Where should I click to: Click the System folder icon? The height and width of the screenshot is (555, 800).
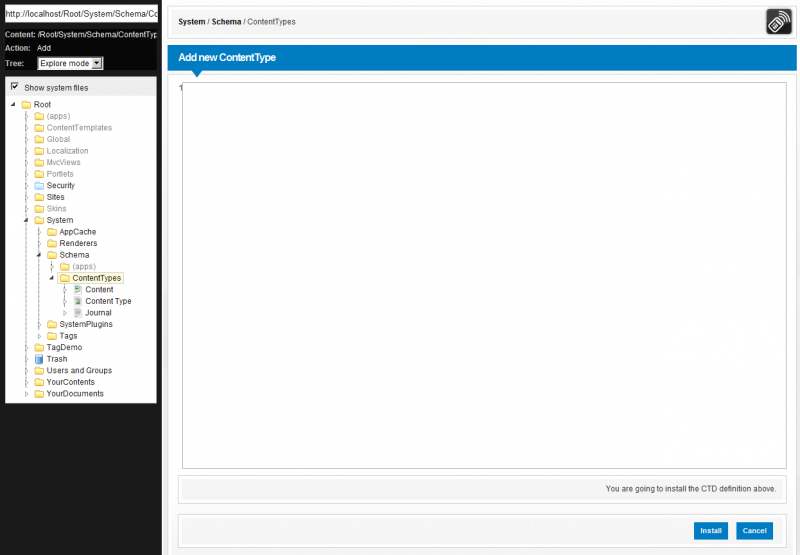coord(39,220)
